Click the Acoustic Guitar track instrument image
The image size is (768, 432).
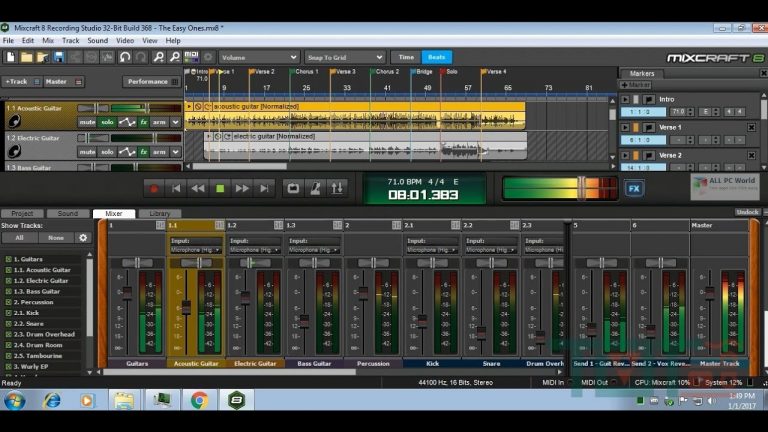pos(15,121)
